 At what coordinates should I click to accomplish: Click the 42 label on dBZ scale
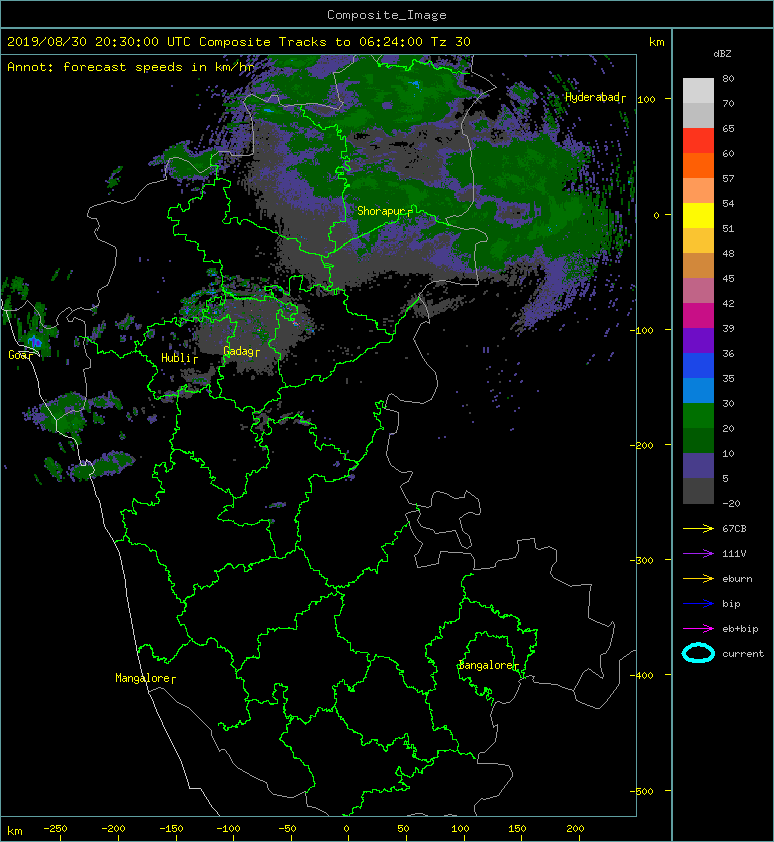(x=728, y=303)
